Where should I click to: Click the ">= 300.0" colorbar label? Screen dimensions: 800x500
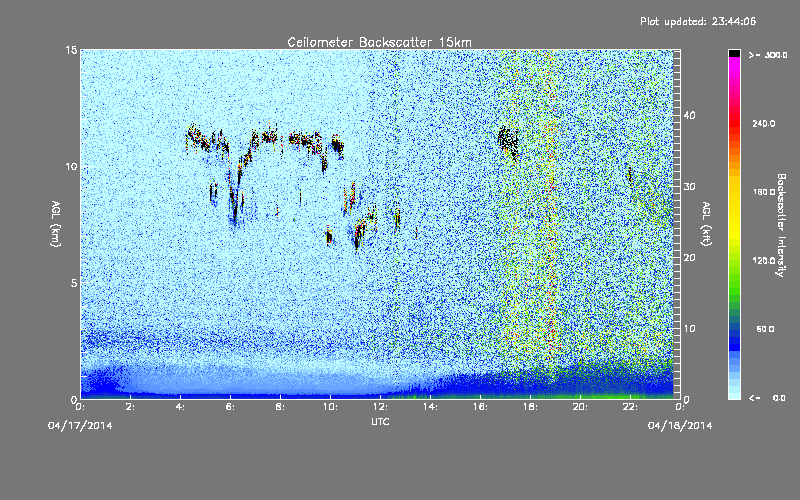(768, 55)
